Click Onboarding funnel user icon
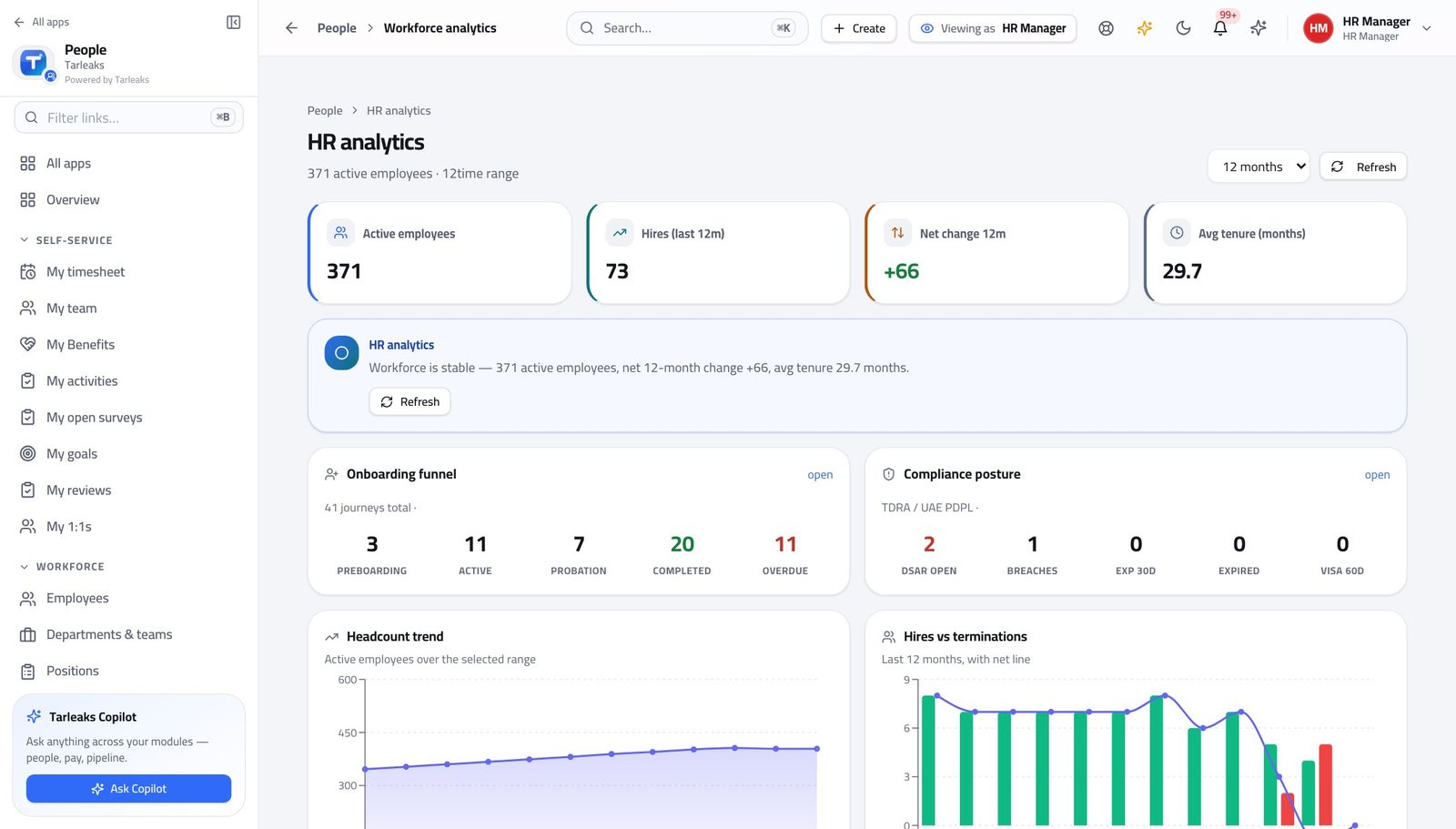 tap(331, 474)
